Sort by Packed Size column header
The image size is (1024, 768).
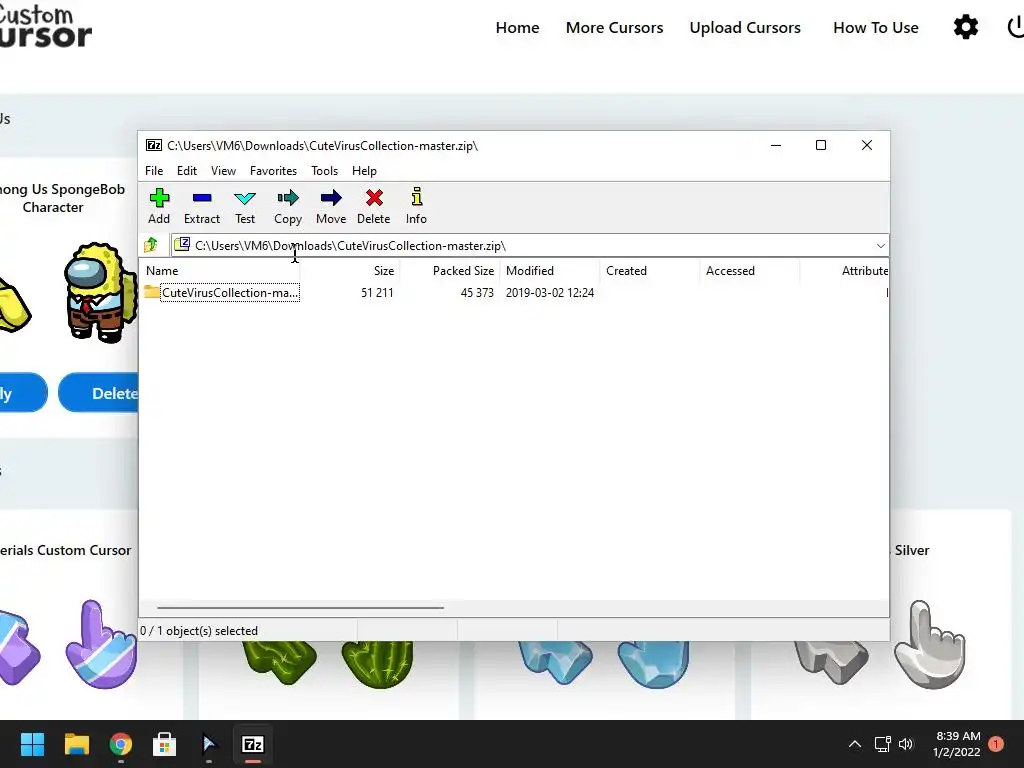click(x=450, y=270)
